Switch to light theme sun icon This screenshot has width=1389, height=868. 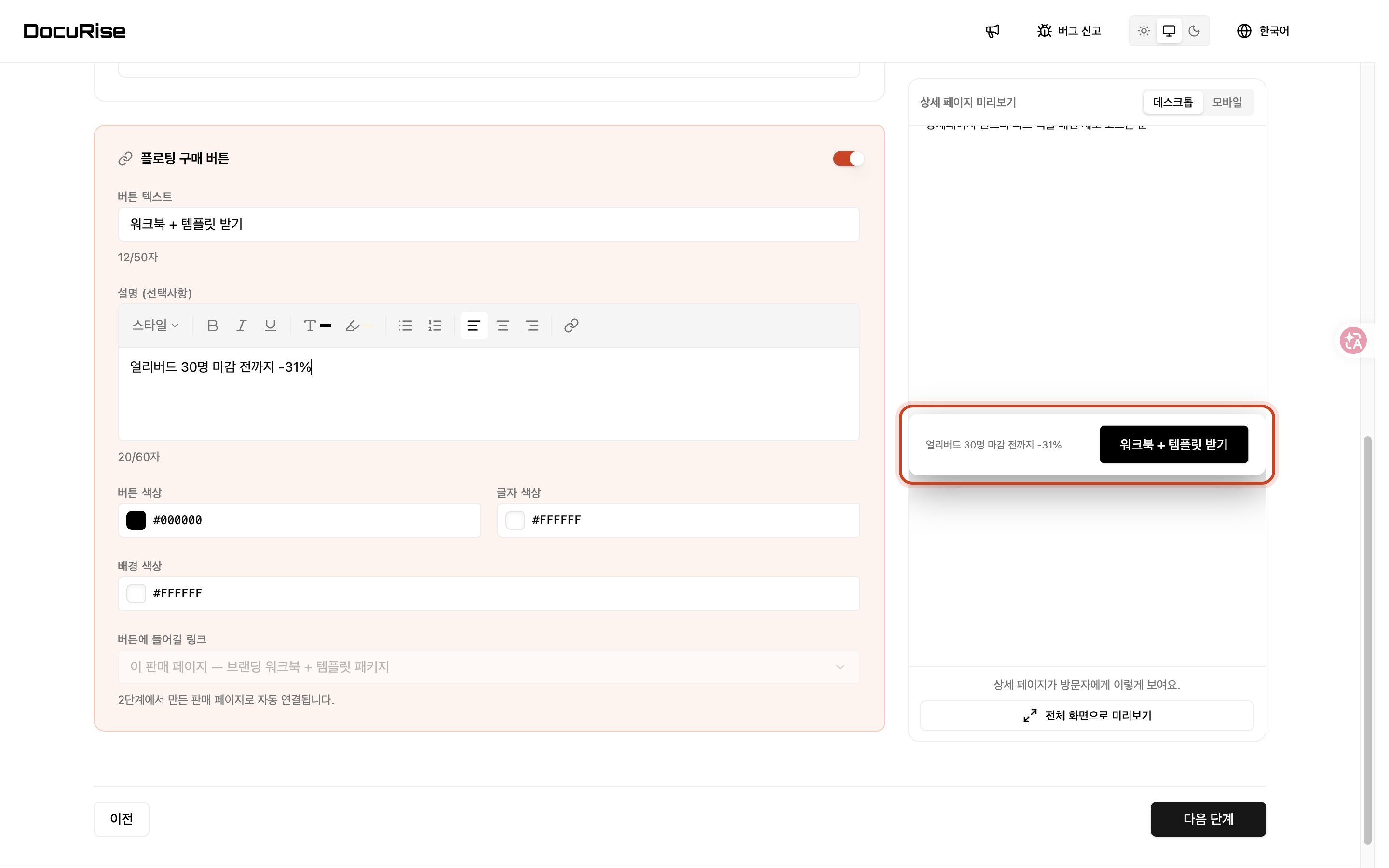[x=1144, y=31]
